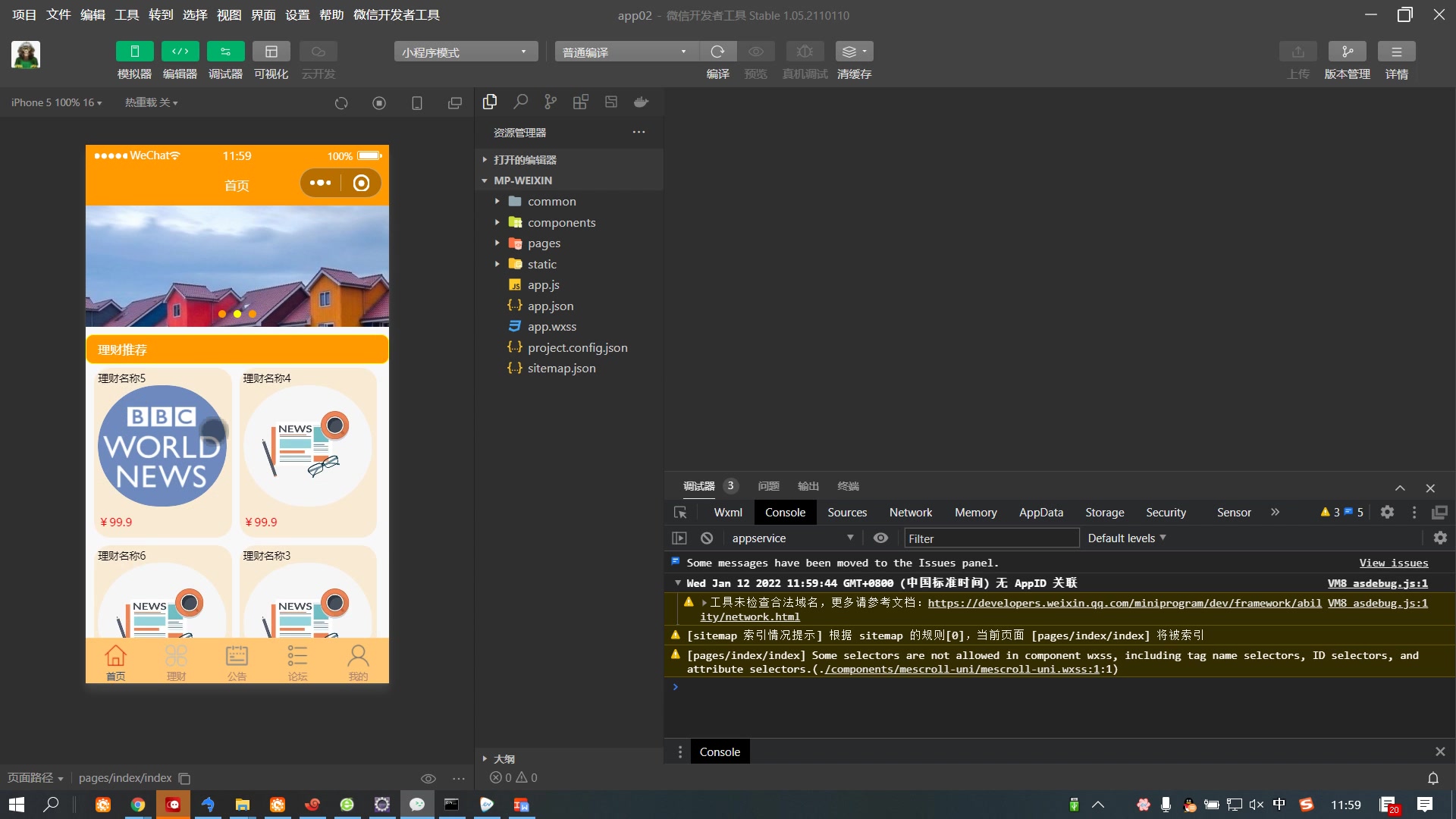The image size is (1456, 819).
Task: Expand the components folder
Action: pyautogui.click(x=497, y=222)
